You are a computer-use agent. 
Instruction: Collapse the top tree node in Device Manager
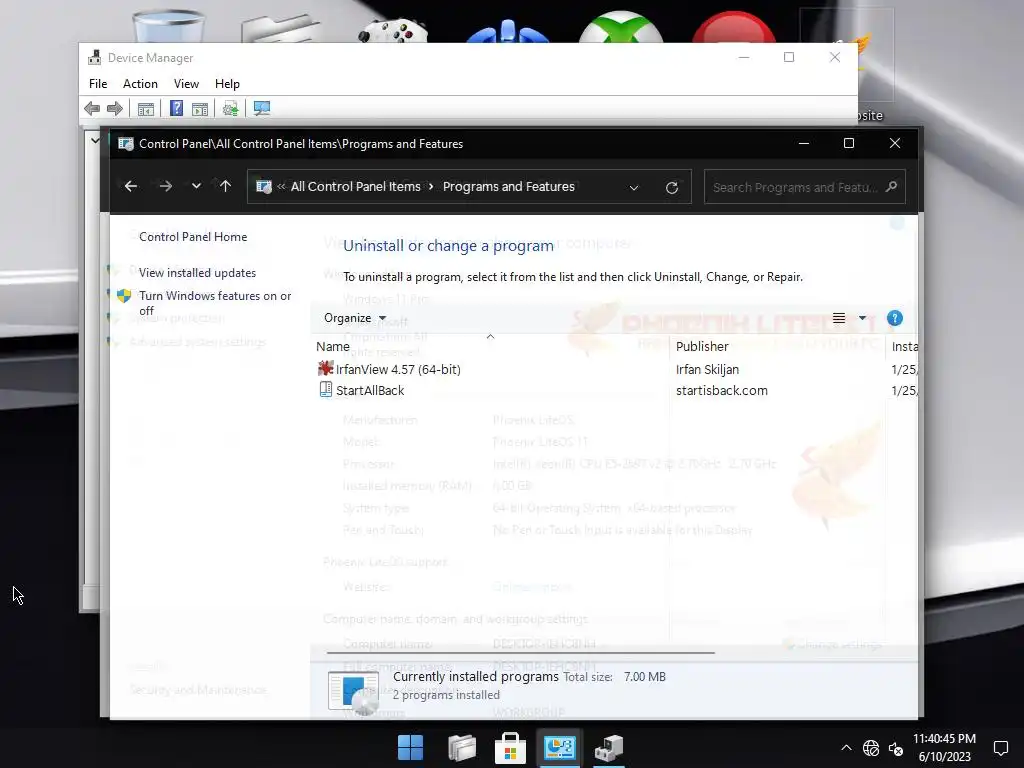point(95,140)
